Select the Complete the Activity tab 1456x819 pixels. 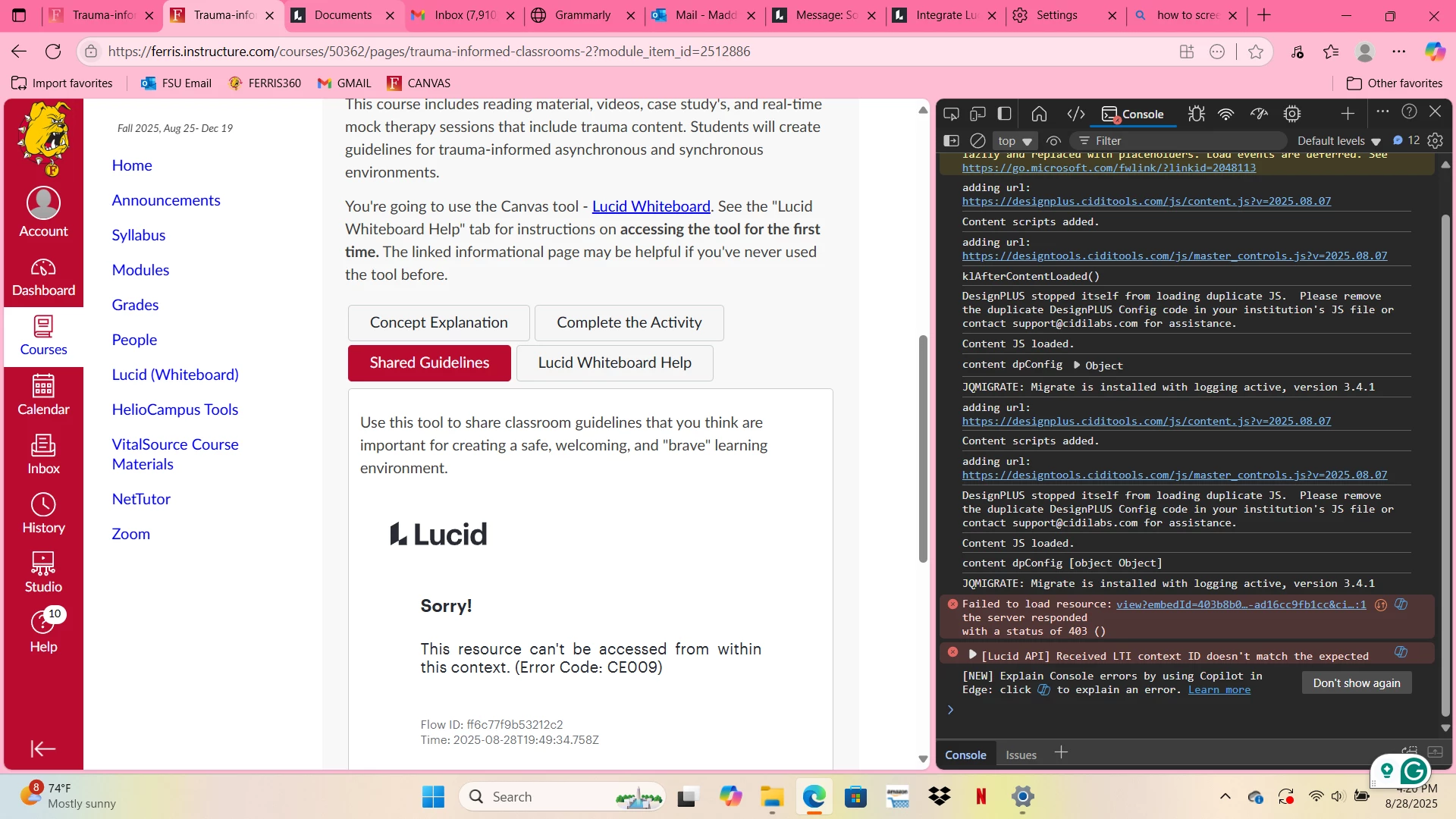coord(629,322)
